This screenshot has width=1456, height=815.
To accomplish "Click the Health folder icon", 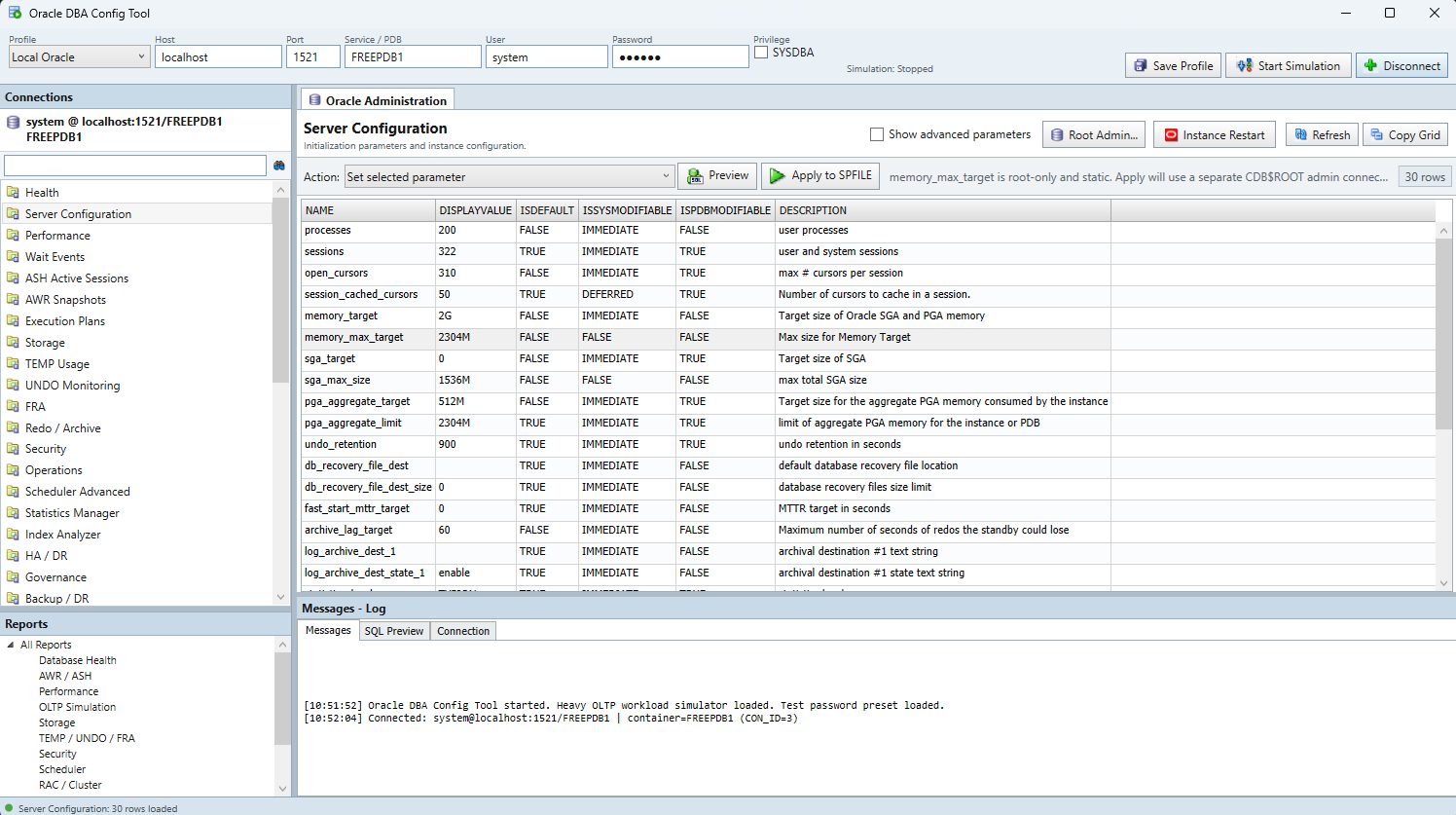I will 13,192.
